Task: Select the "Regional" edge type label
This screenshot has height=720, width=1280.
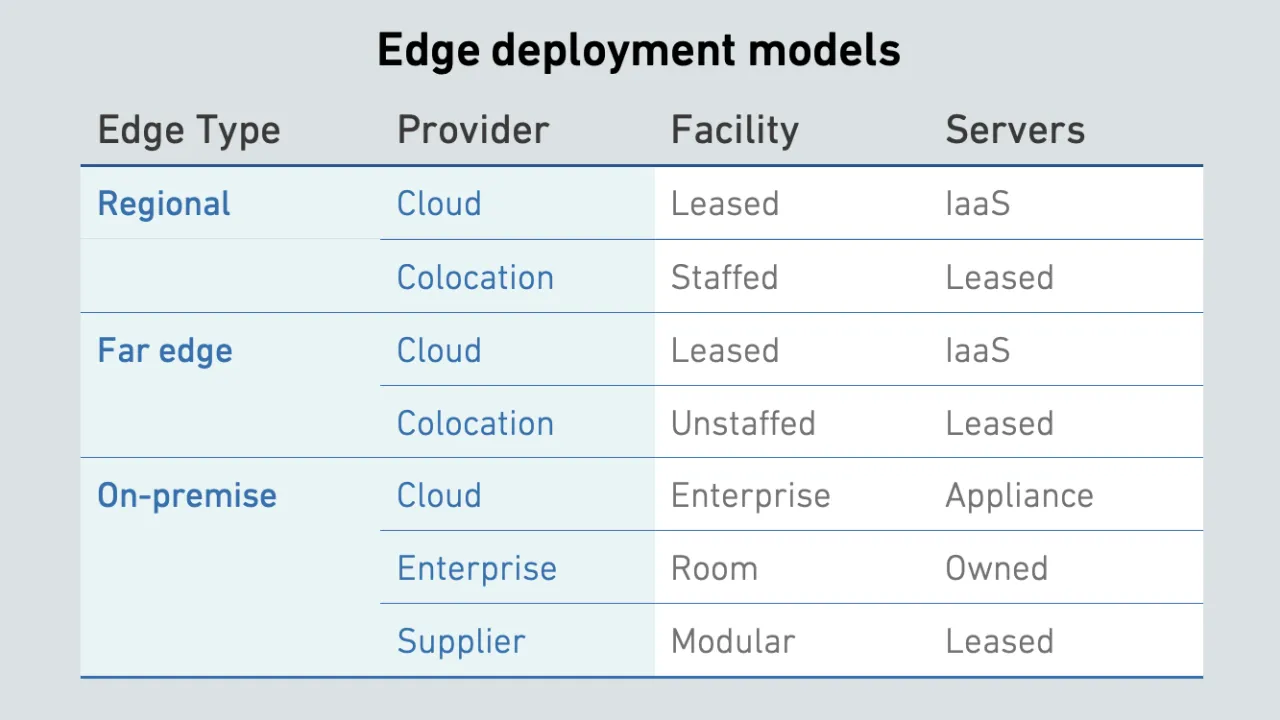Action: click(x=164, y=204)
